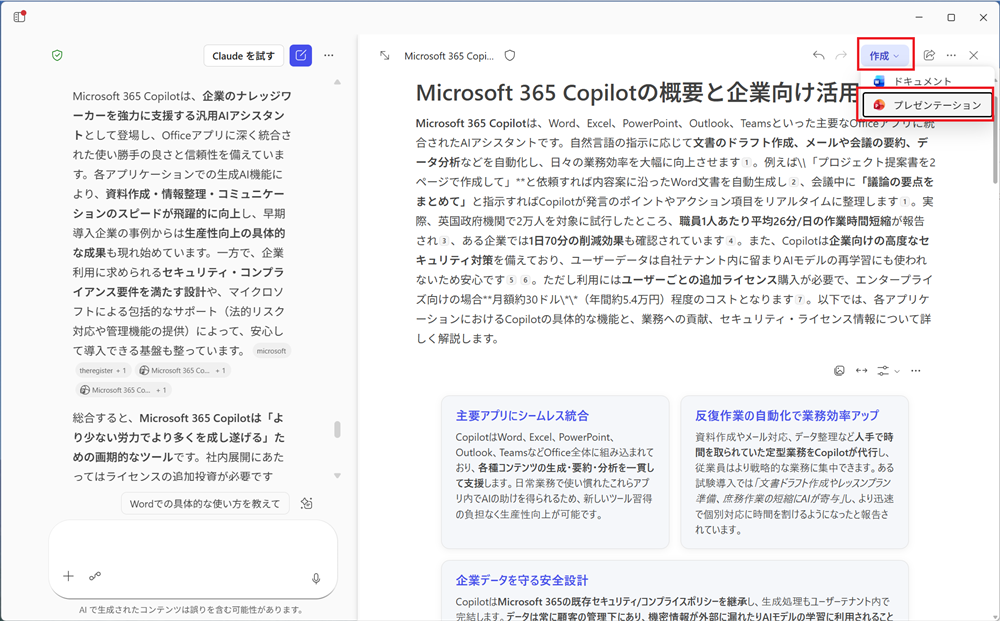This screenshot has height=621, width=1000.
Task: Click the Claude を試す button
Action: (243, 56)
